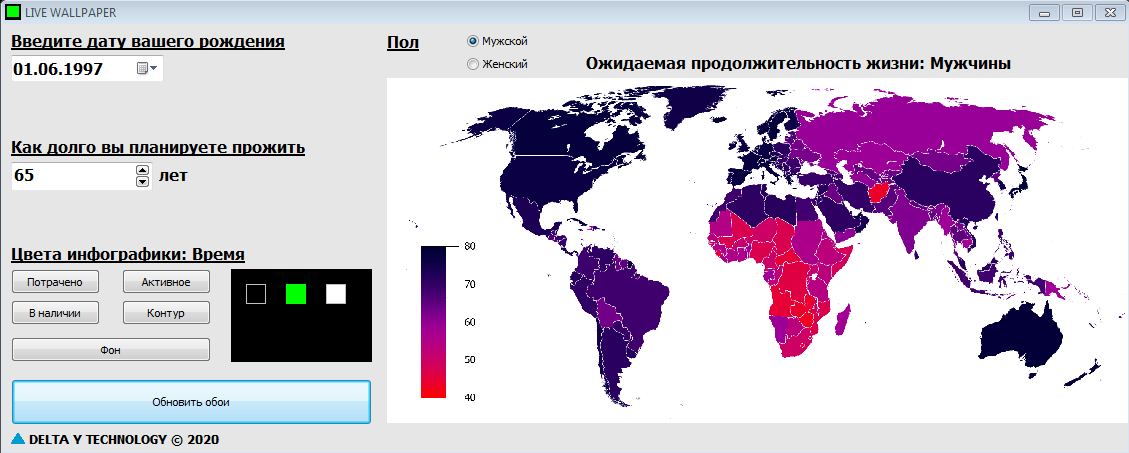Click the green LIVE WALLPAPER title bar icon
The image size is (1129, 453).
point(12,12)
